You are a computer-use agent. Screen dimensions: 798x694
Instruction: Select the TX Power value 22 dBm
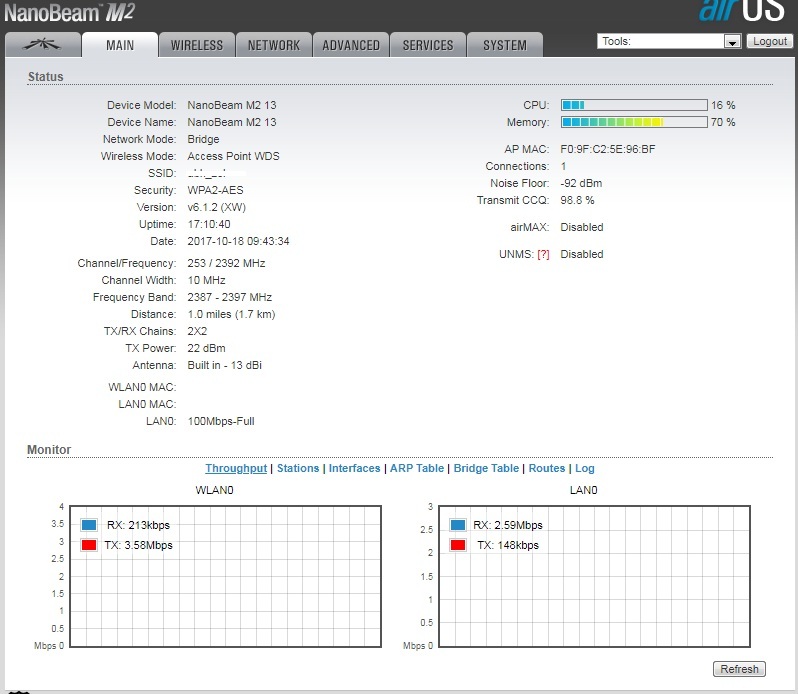pos(206,348)
